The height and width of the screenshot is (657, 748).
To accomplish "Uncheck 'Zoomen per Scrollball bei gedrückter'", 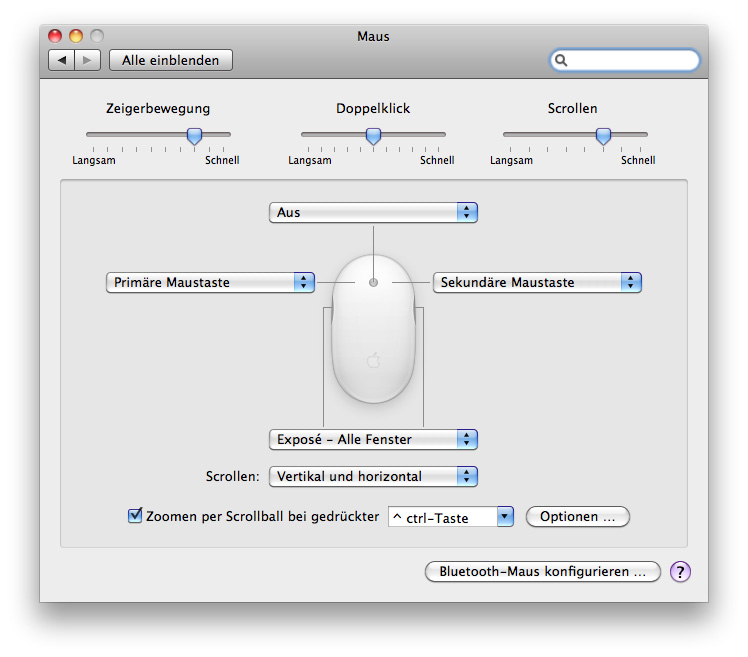I will click(x=135, y=516).
